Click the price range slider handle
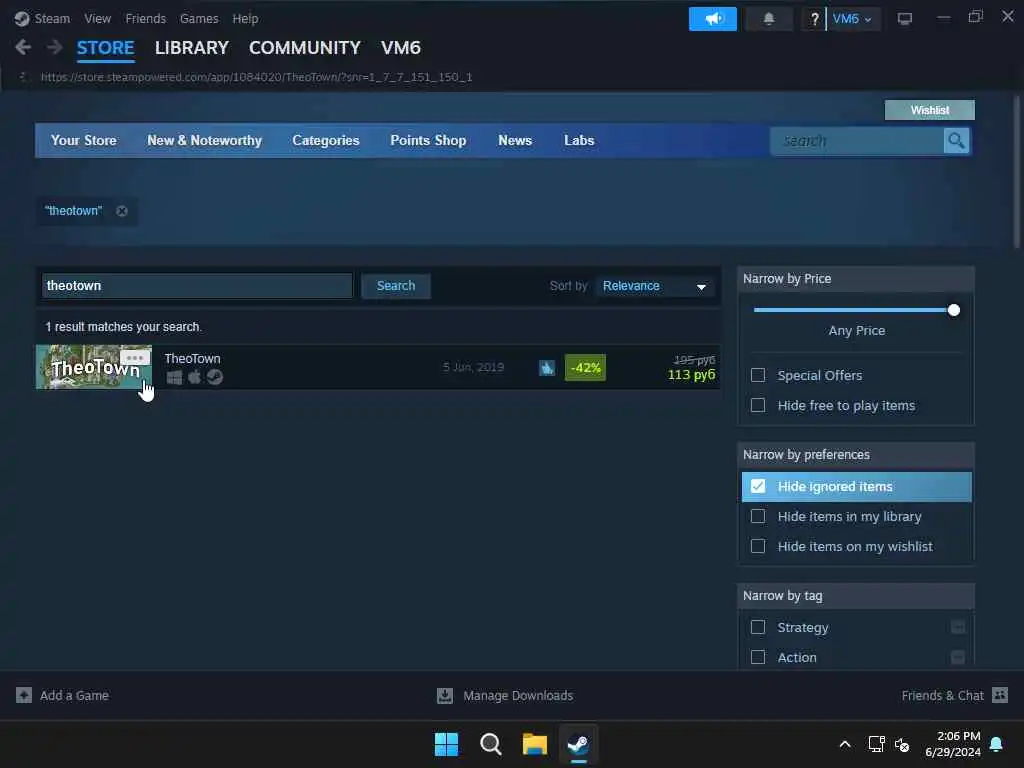The image size is (1024, 768). [953, 310]
